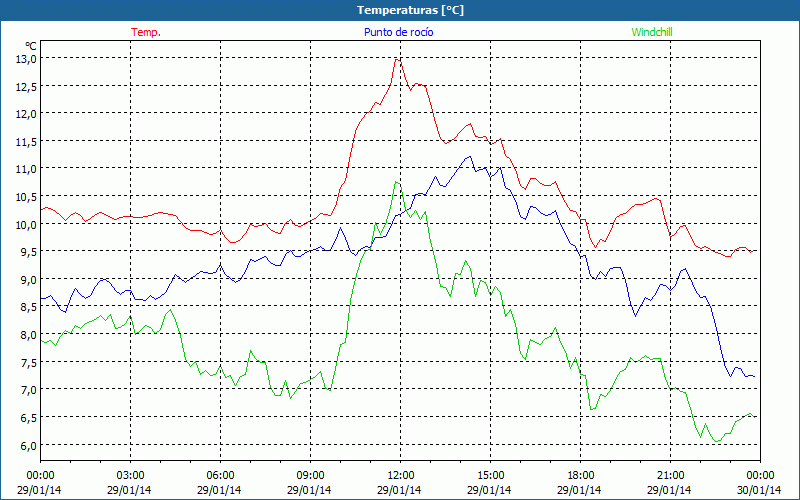The image size is (800, 500).
Task: Click the 6,5 y-axis value
Action: pos(28,417)
